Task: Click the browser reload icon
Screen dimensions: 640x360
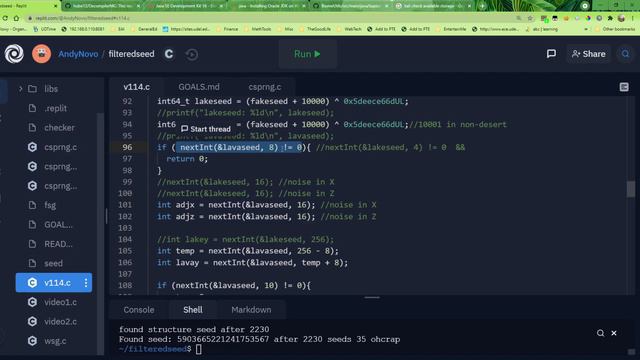Action: [x=5, y=18]
